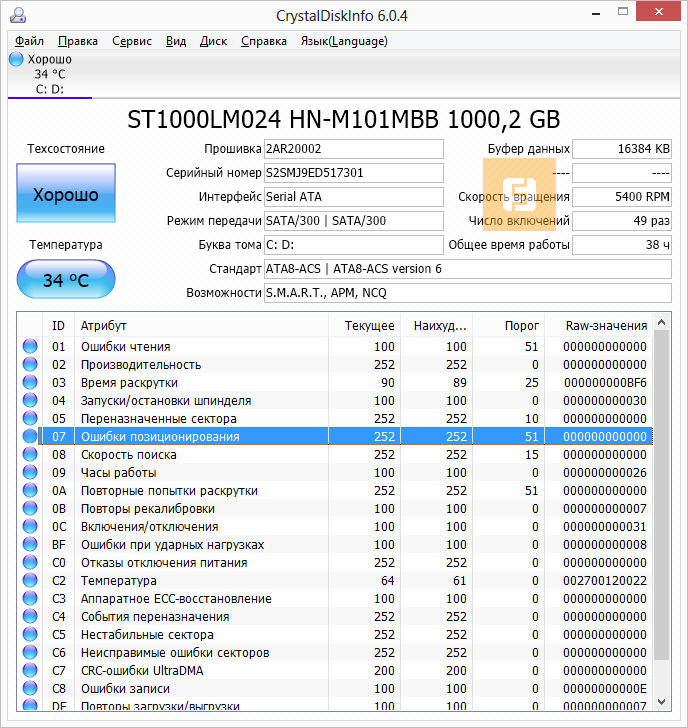Viewport: 688px width, 728px height.
Task: Click status orb of Нестабильные сектора row
Action: coord(30,635)
